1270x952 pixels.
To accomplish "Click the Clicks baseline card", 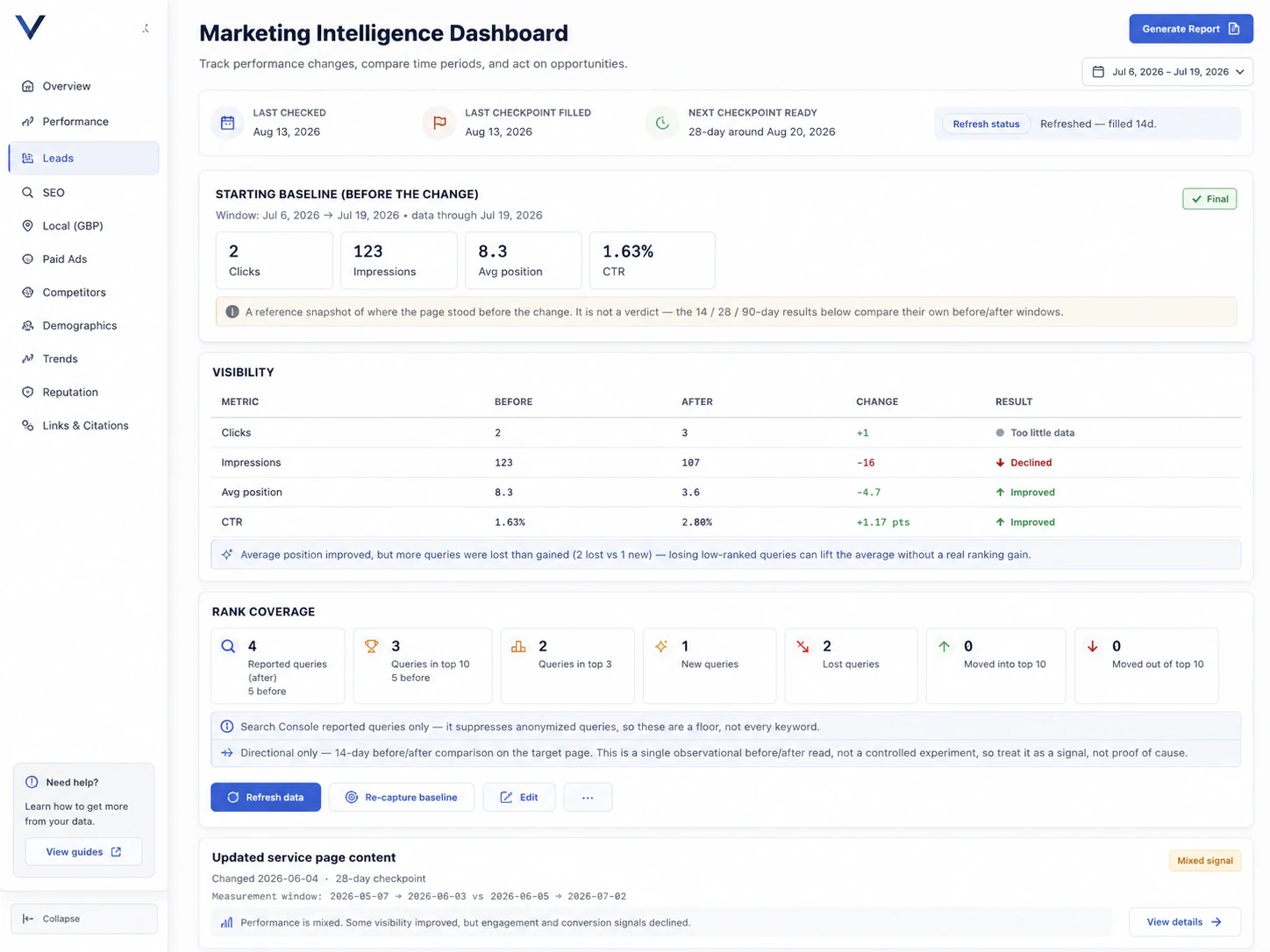I will coord(275,260).
